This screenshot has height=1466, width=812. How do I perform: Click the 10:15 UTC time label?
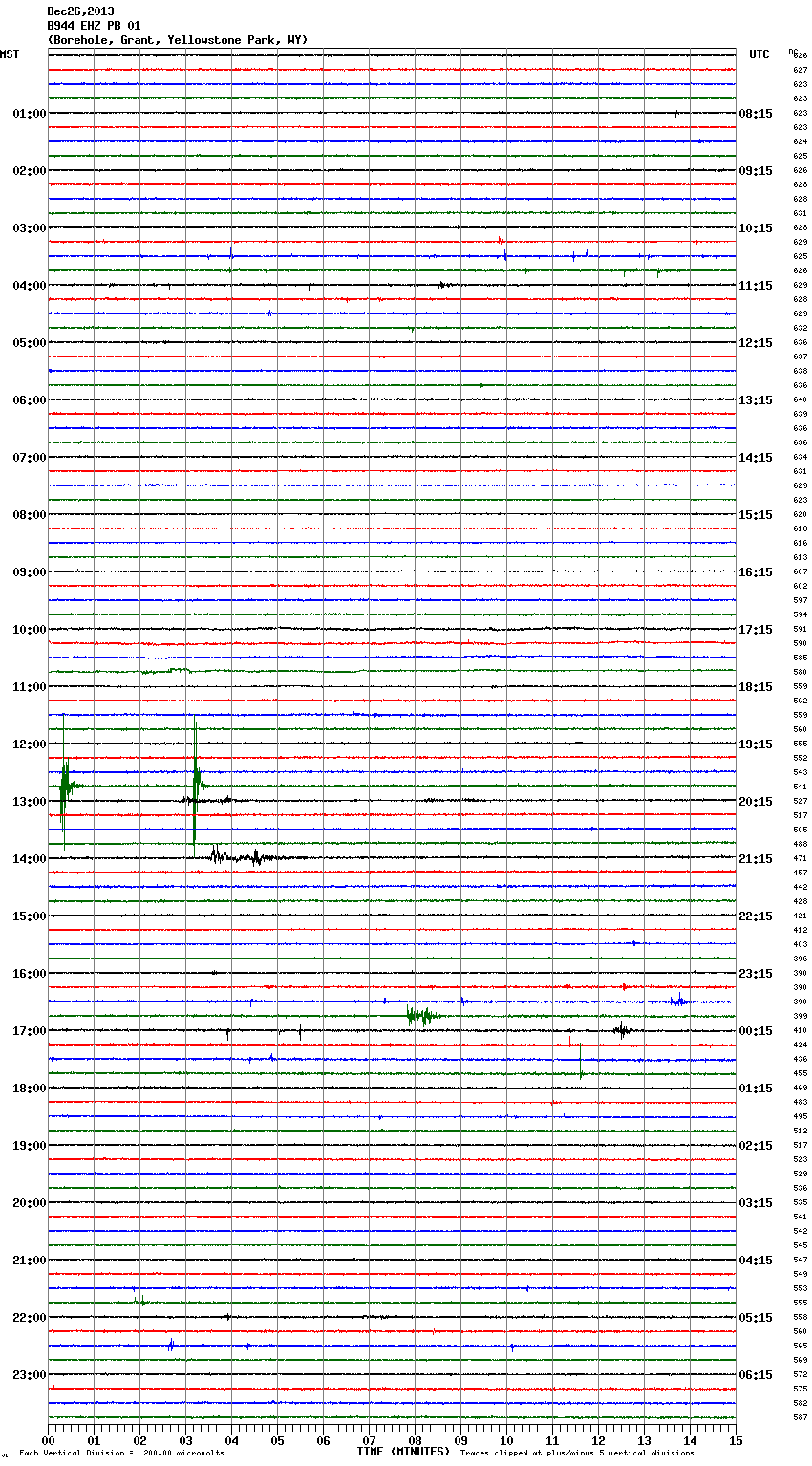click(x=756, y=228)
